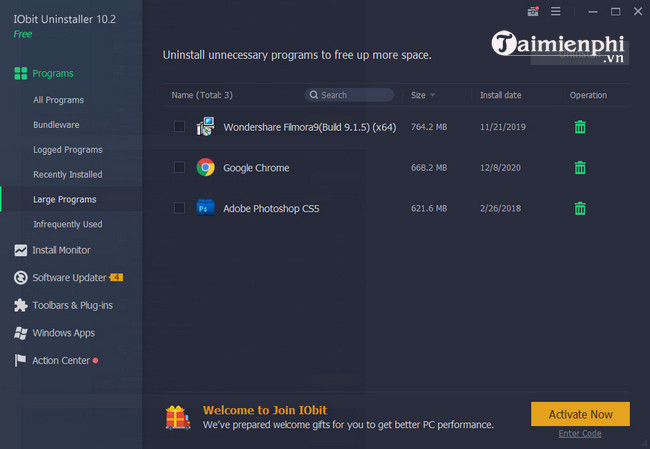This screenshot has height=449, width=650.
Task: Open Bundleware section
Action: (56, 125)
